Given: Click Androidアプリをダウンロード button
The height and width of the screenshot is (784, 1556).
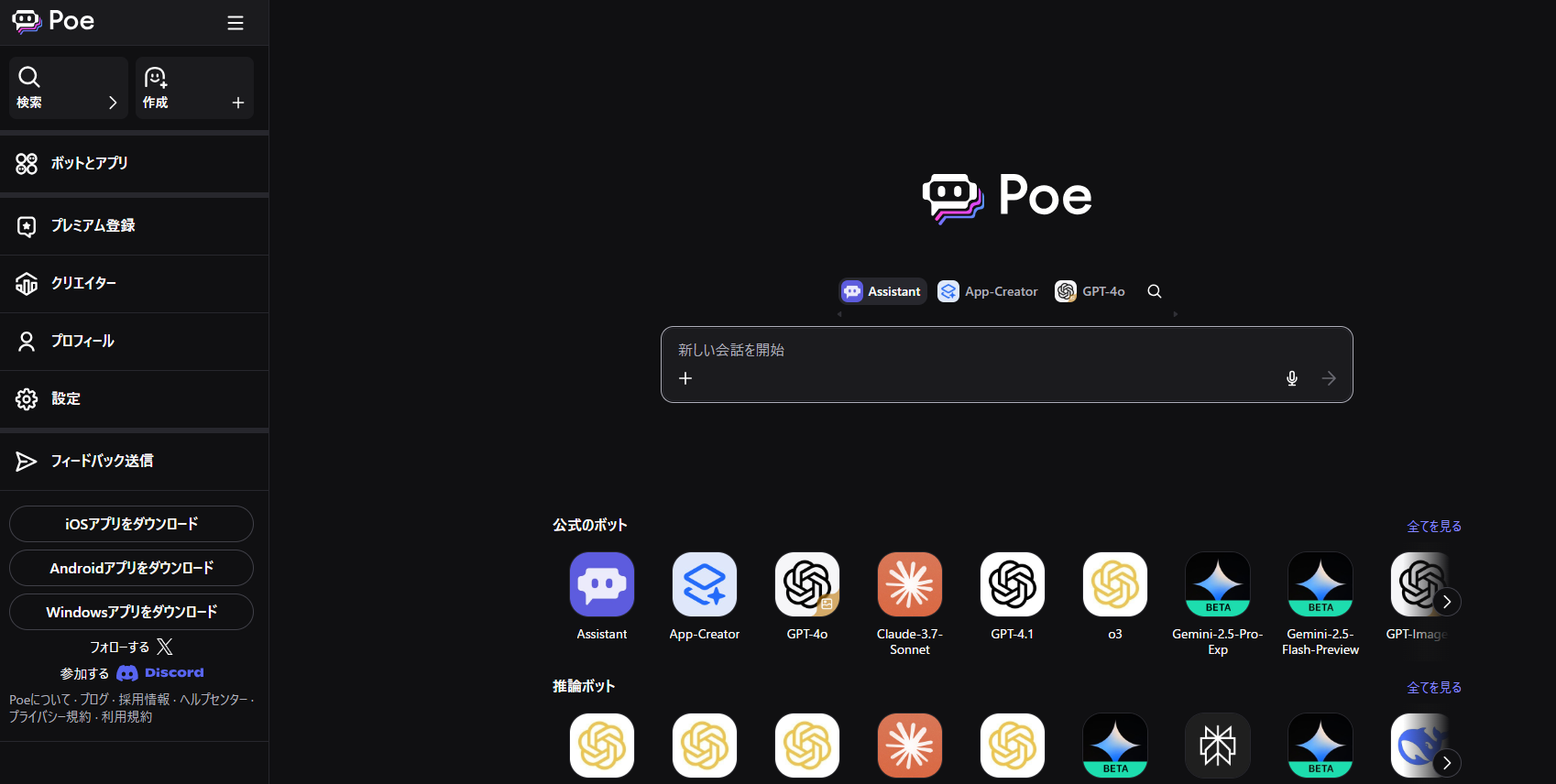Looking at the screenshot, I should point(131,568).
